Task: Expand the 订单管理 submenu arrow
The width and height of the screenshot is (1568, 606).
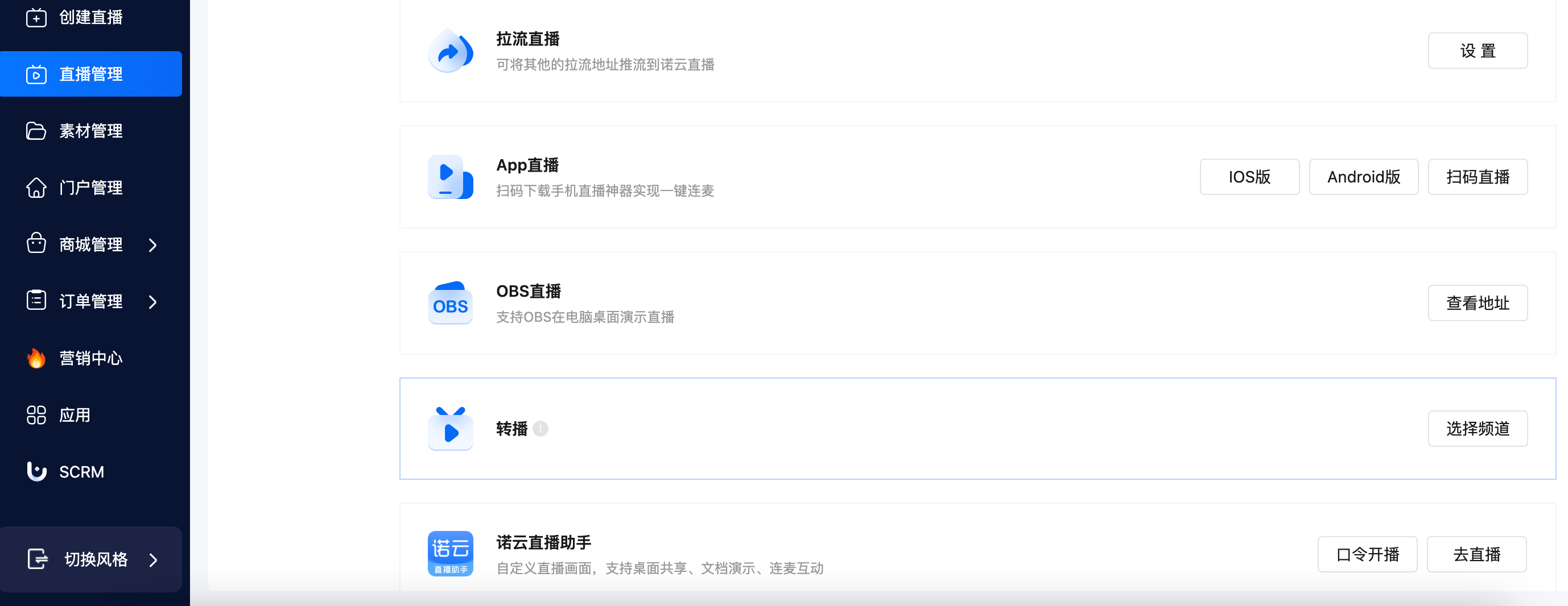Action: point(153,302)
